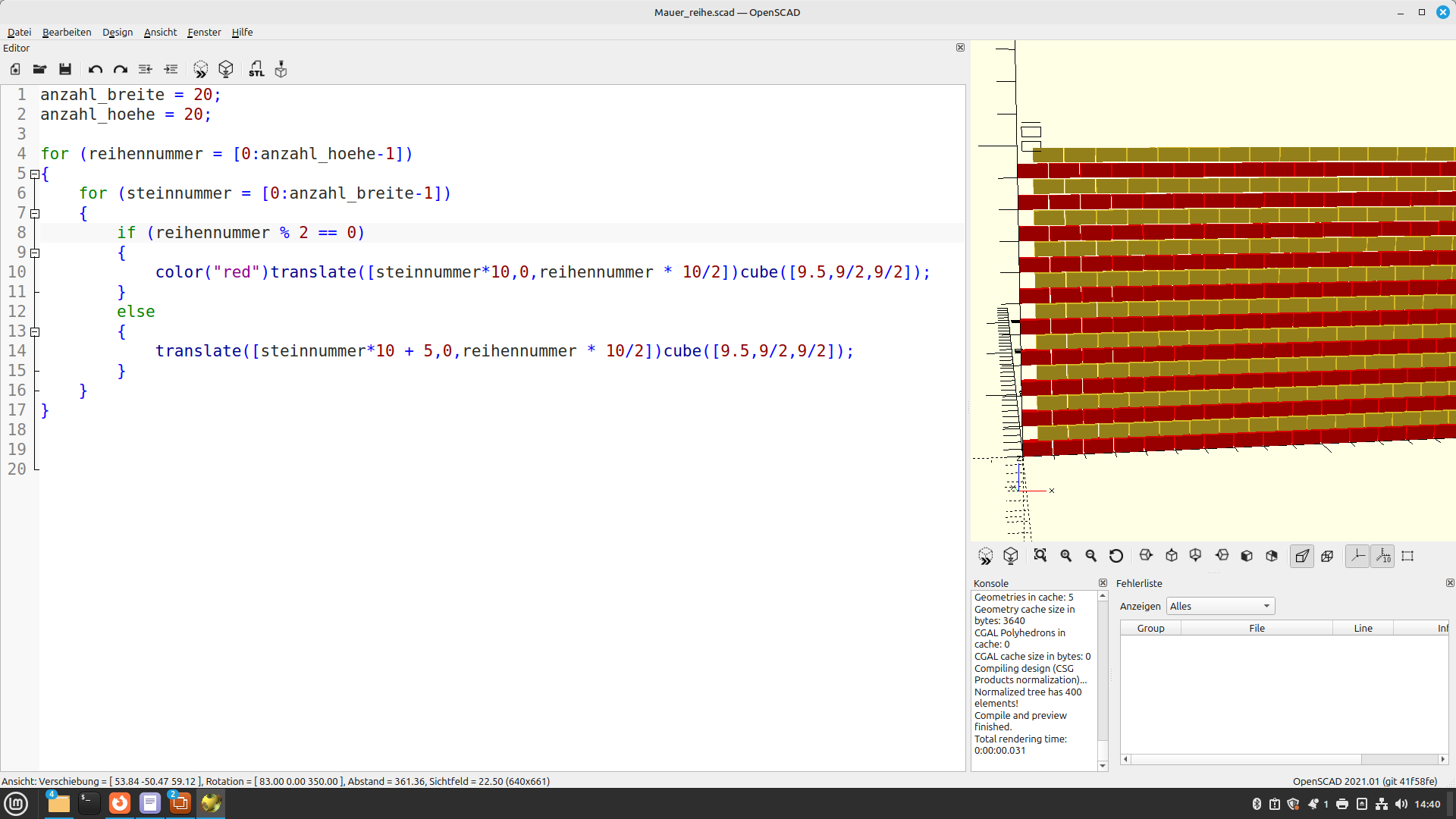This screenshot has height=819, width=1456.
Task: Collapse the code fold at line 5
Action: 35,174
